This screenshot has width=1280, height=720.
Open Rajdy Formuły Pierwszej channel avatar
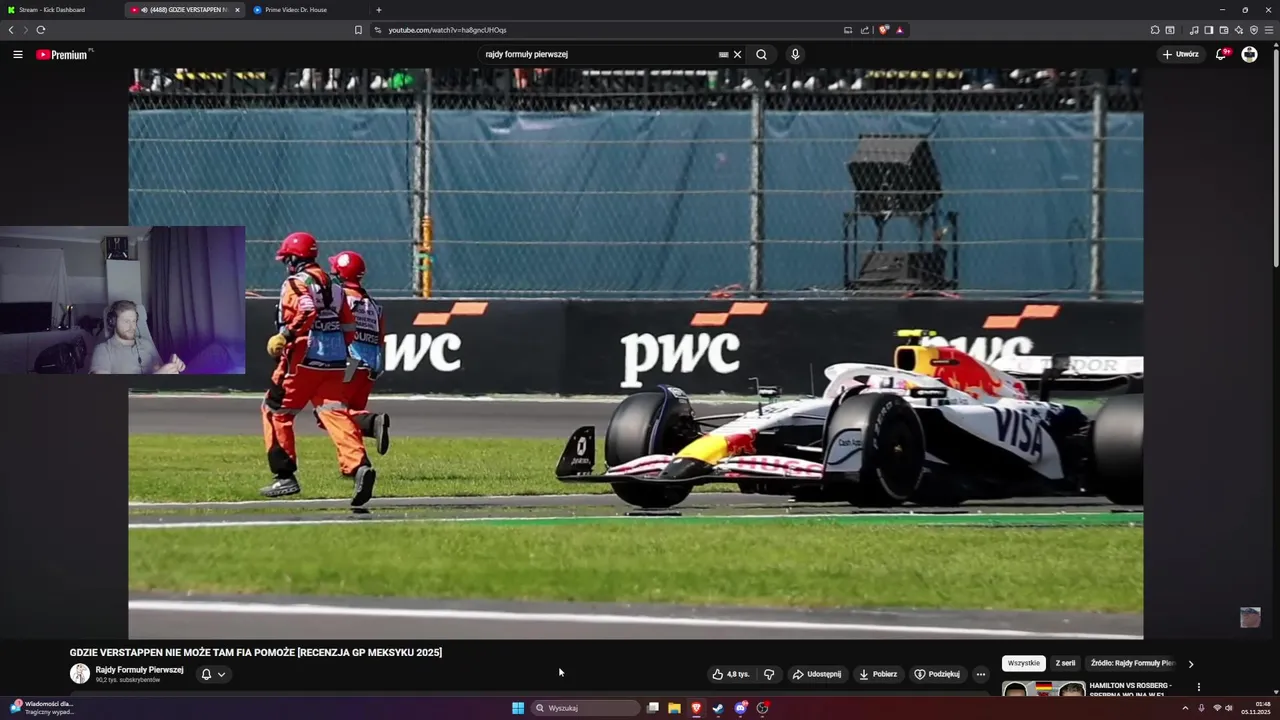[80, 674]
